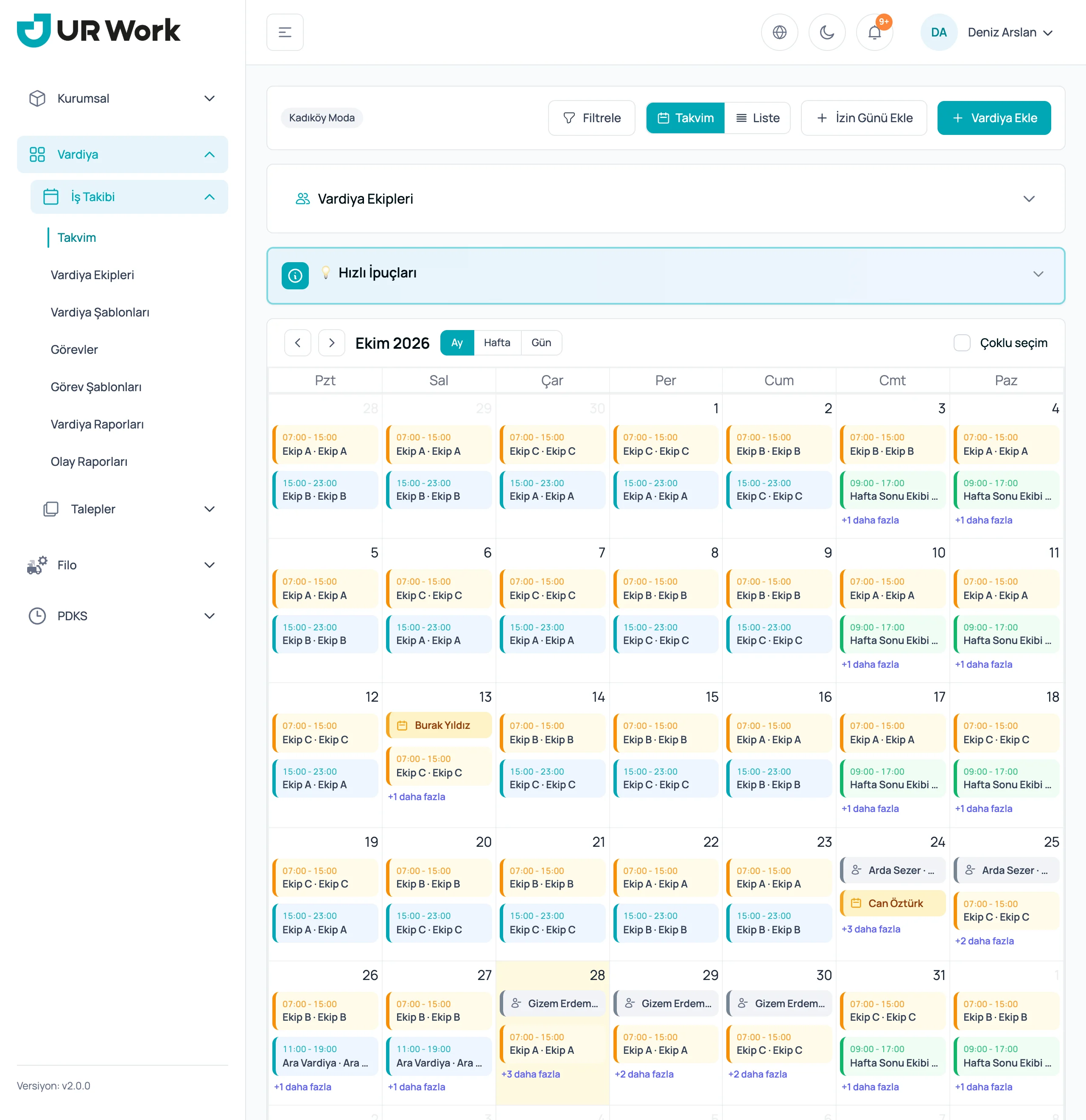Select the Ay calendar view
Image resolution: width=1086 pixels, height=1120 pixels.
457,343
